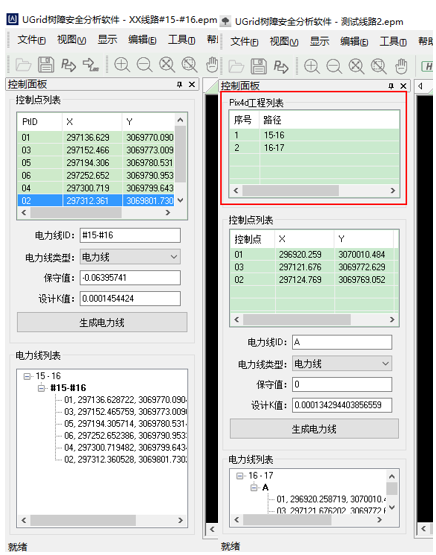The height and width of the screenshot is (555, 436).
Task: Click horizontal scrollbar under Pix4d工程列表
Action: tap(314, 191)
